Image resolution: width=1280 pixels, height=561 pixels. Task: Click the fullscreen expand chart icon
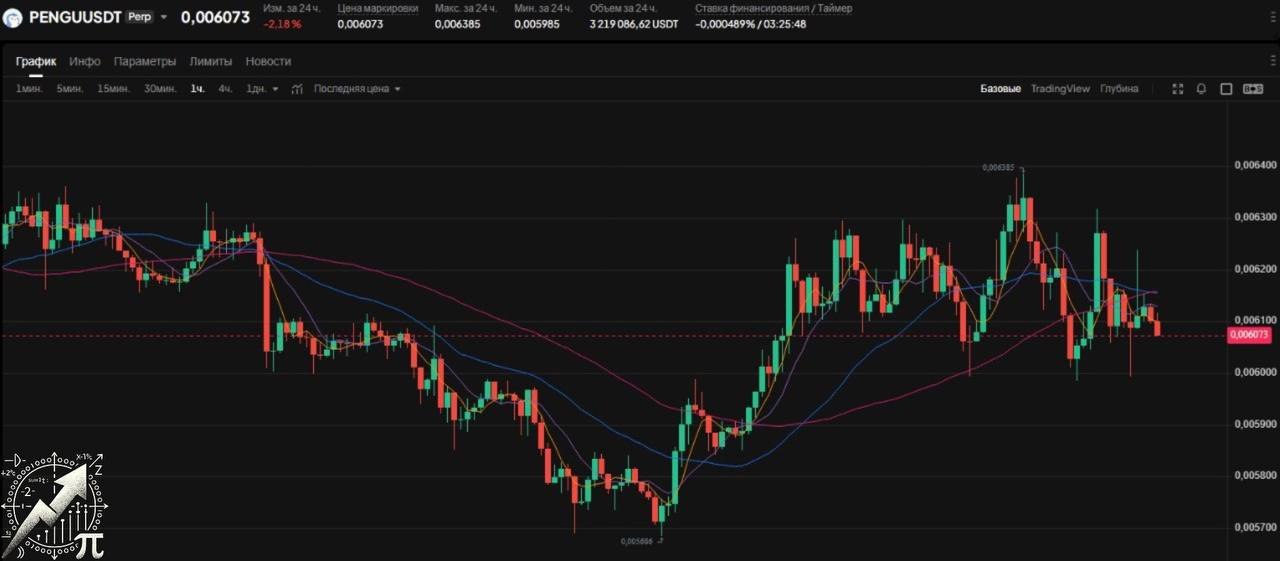pos(1177,89)
